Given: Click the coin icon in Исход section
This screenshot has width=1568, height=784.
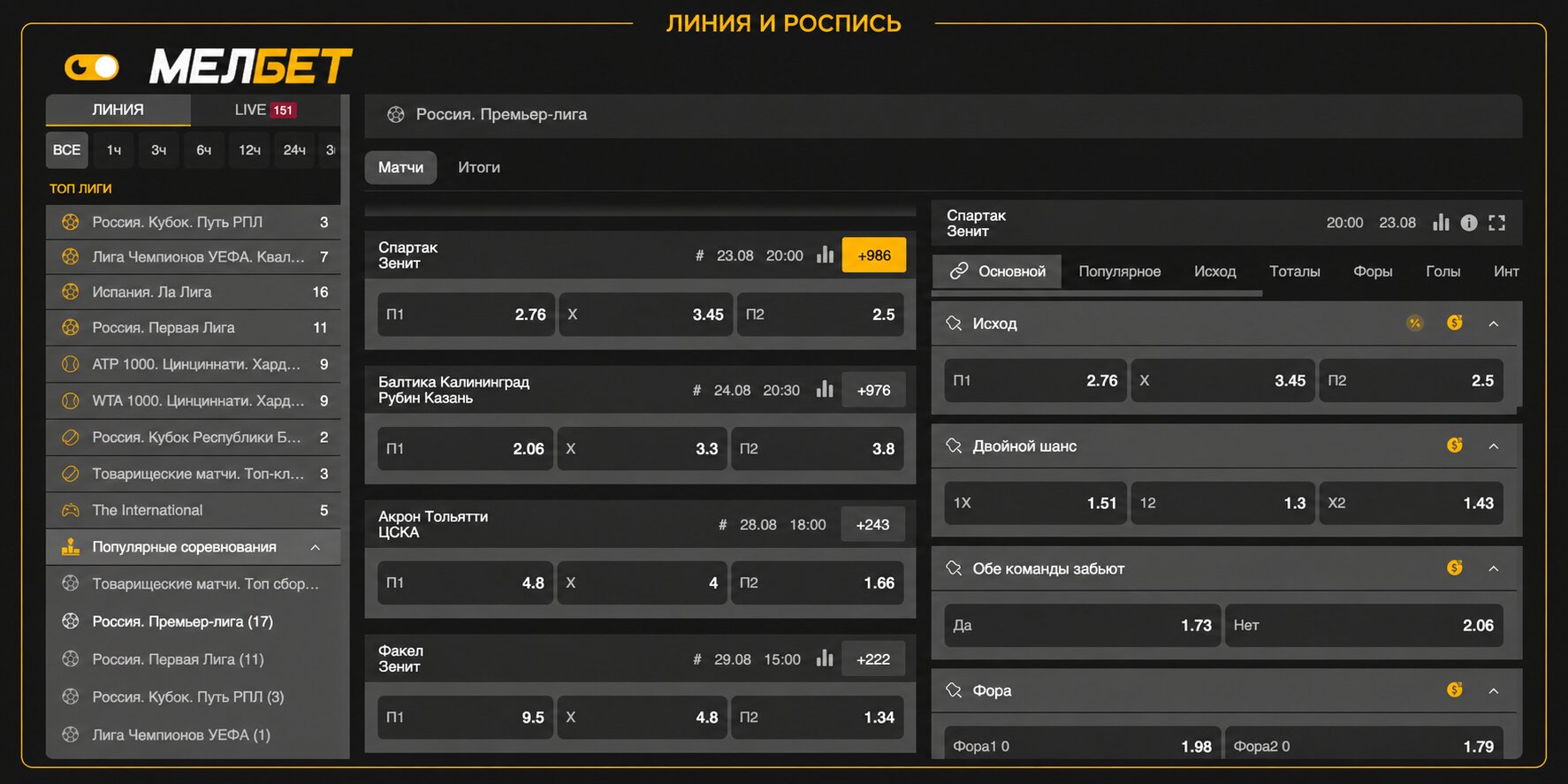Looking at the screenshot, I should (x=1455, y=323).
